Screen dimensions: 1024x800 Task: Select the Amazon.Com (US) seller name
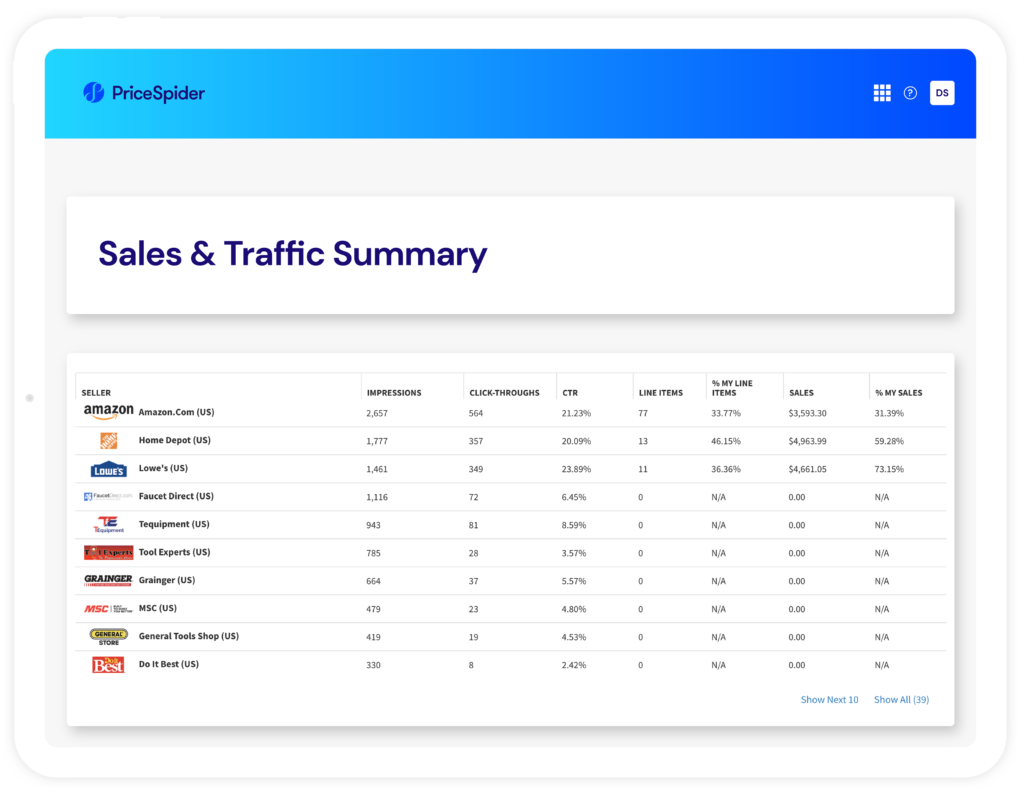[x=176, y=412]
